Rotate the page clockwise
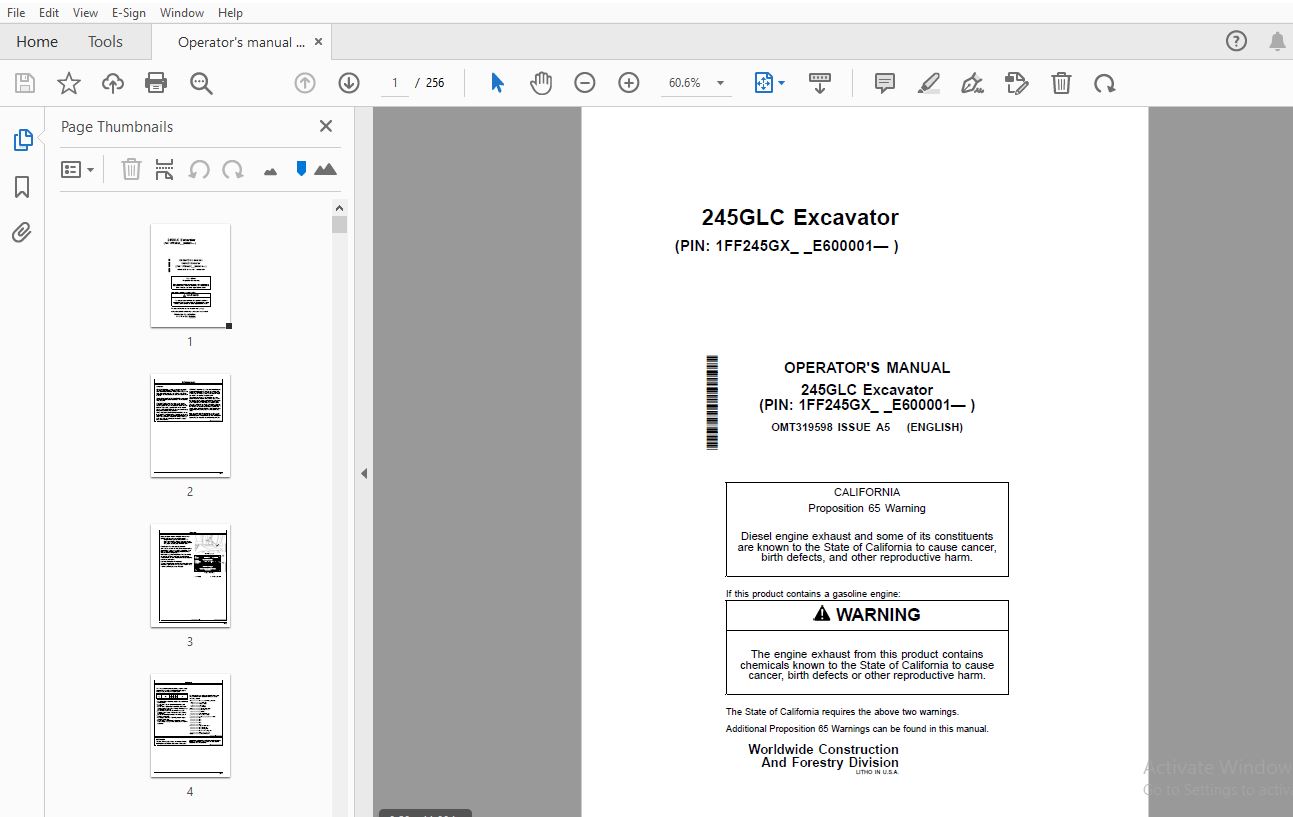 click(1105, 83)
